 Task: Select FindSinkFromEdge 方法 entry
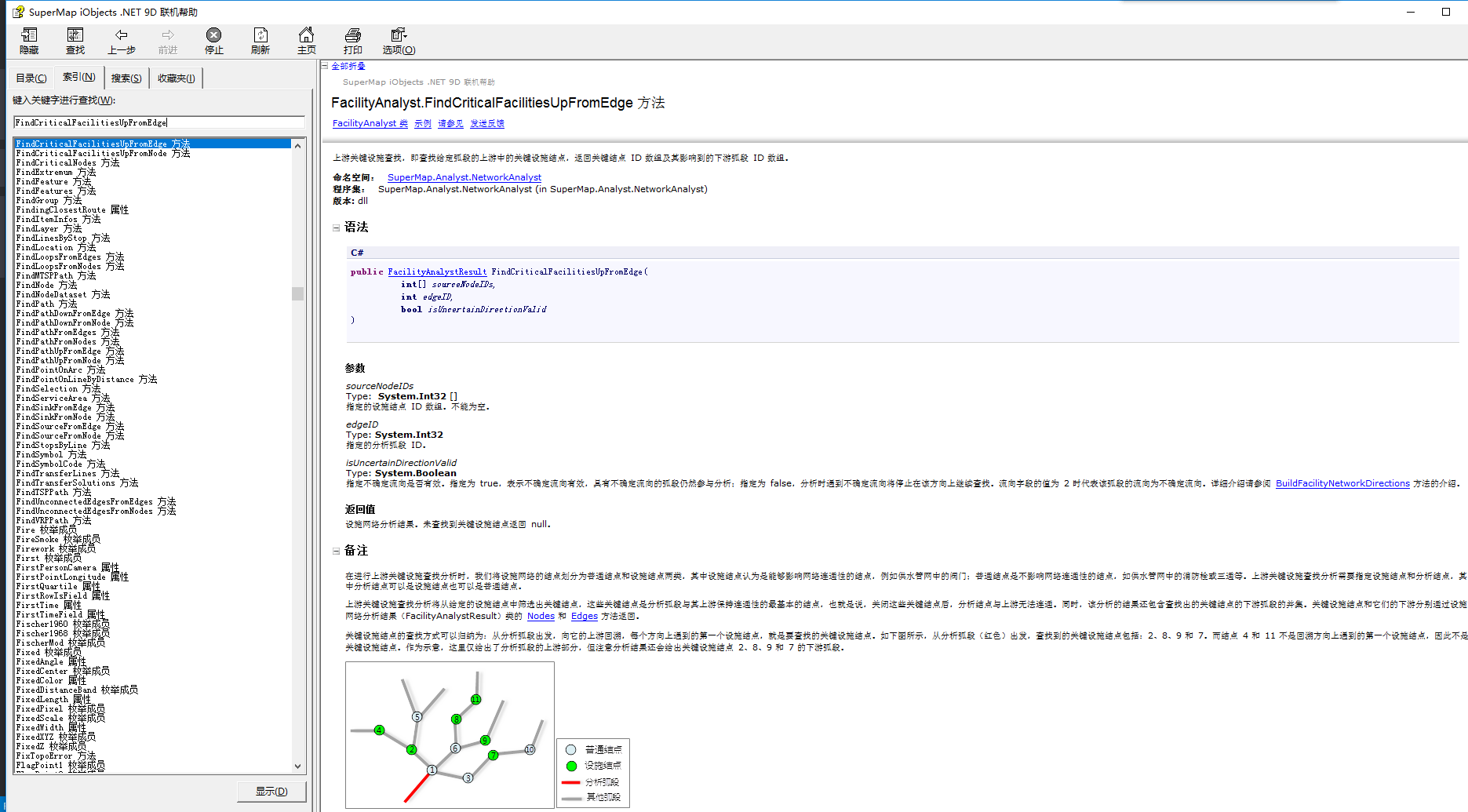pos(65,407)
